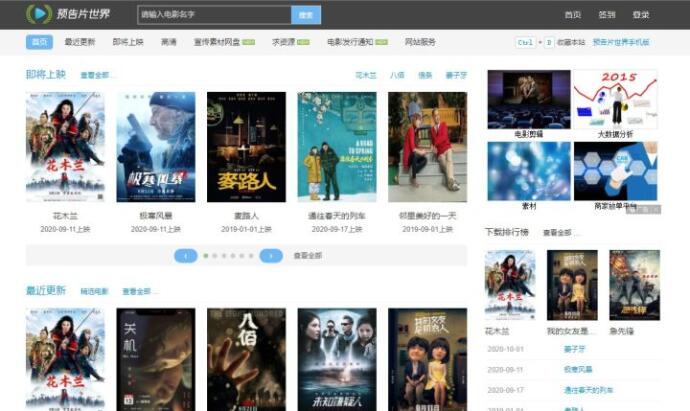Image resolution: width=690 pixels, height=411 pixels.
Task: Click the blue 即将上映 section heading
Action: click(x=46, y=74)
